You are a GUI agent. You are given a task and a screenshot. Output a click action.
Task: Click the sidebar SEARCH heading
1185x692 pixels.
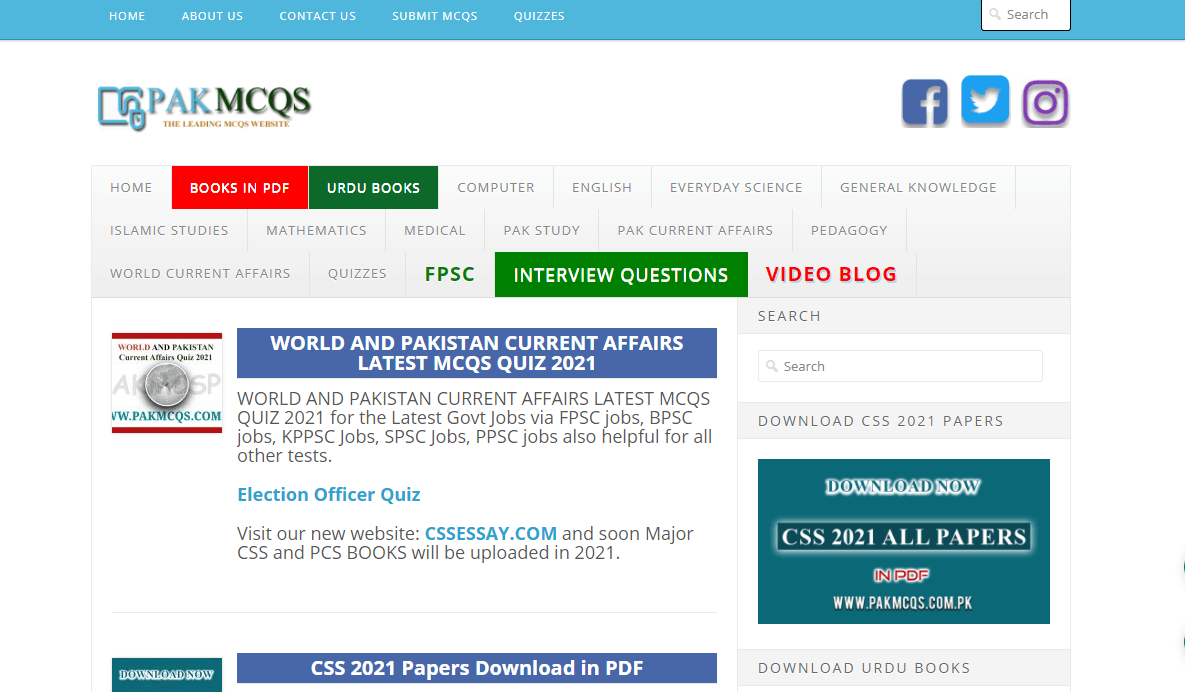coord(789,316)
